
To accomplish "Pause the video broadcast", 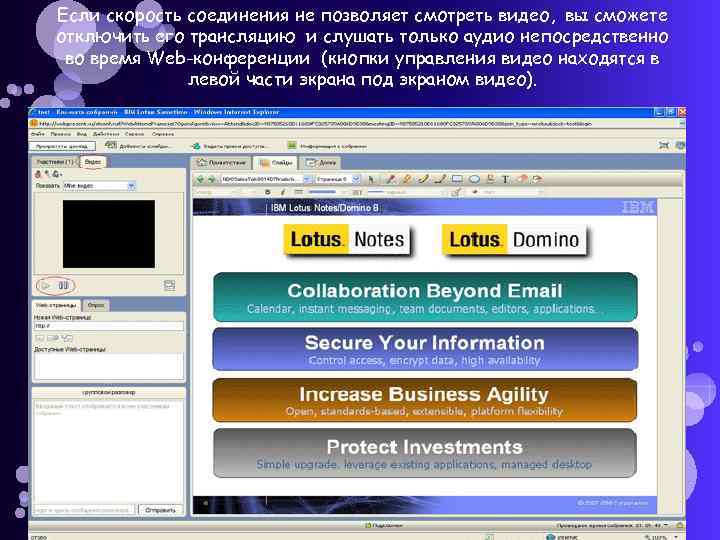I will pyautogui.click(x=63, y=286).
